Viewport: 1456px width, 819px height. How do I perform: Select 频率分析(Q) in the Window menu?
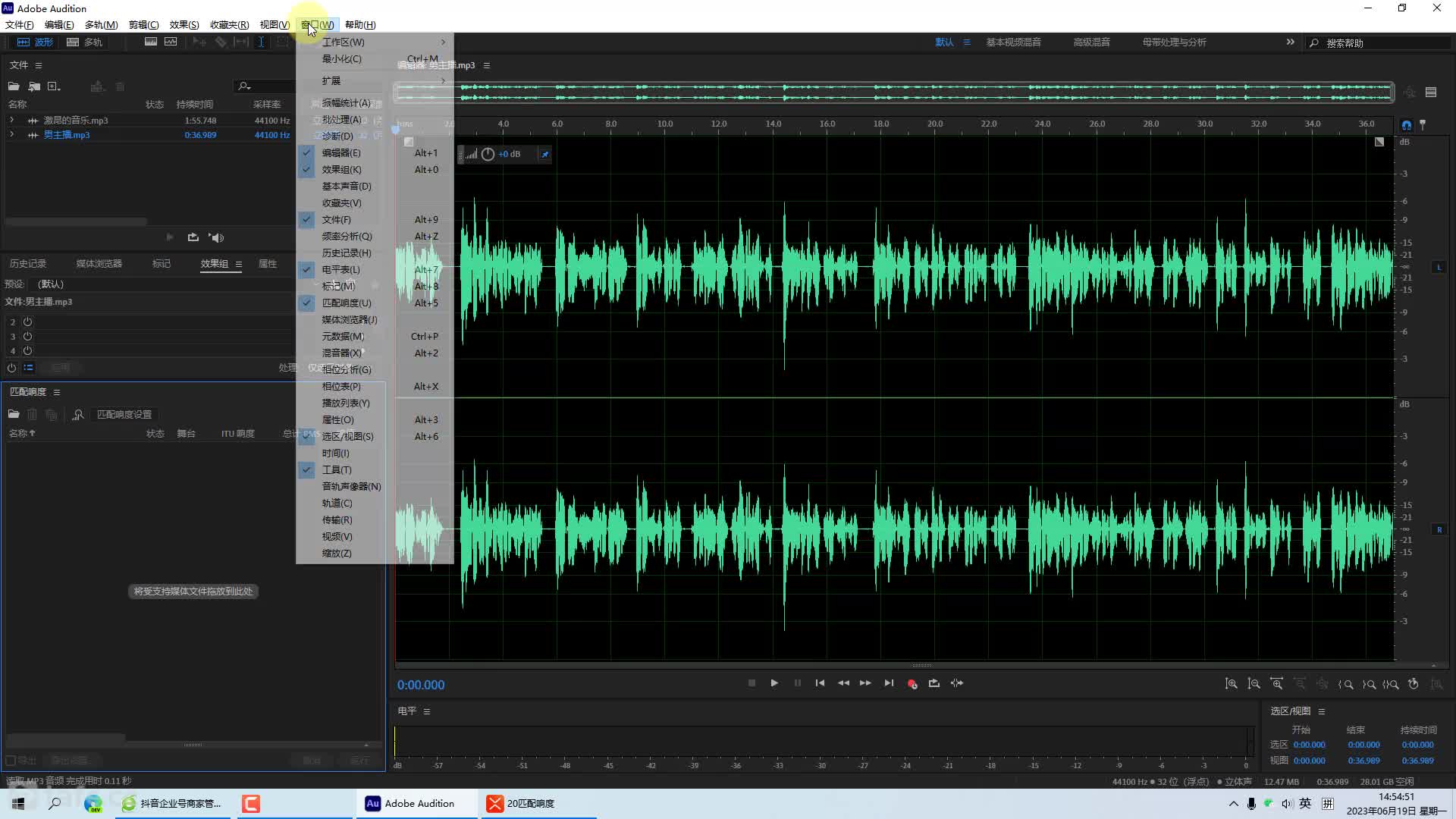point(375,237)
